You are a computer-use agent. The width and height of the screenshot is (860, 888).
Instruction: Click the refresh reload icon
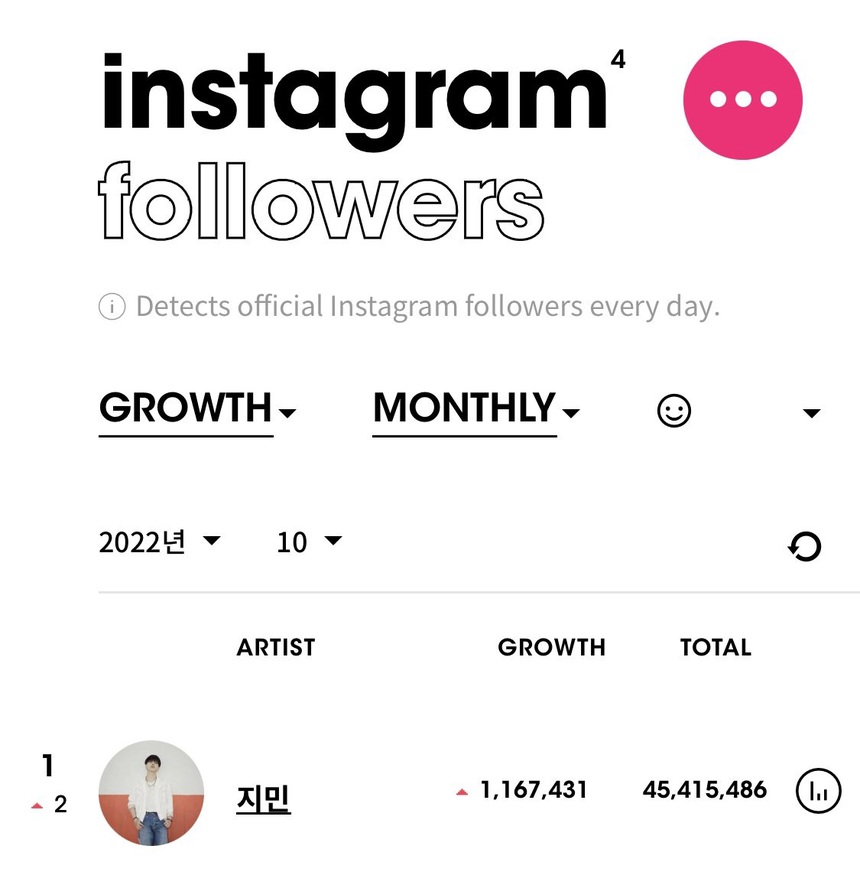804,546
